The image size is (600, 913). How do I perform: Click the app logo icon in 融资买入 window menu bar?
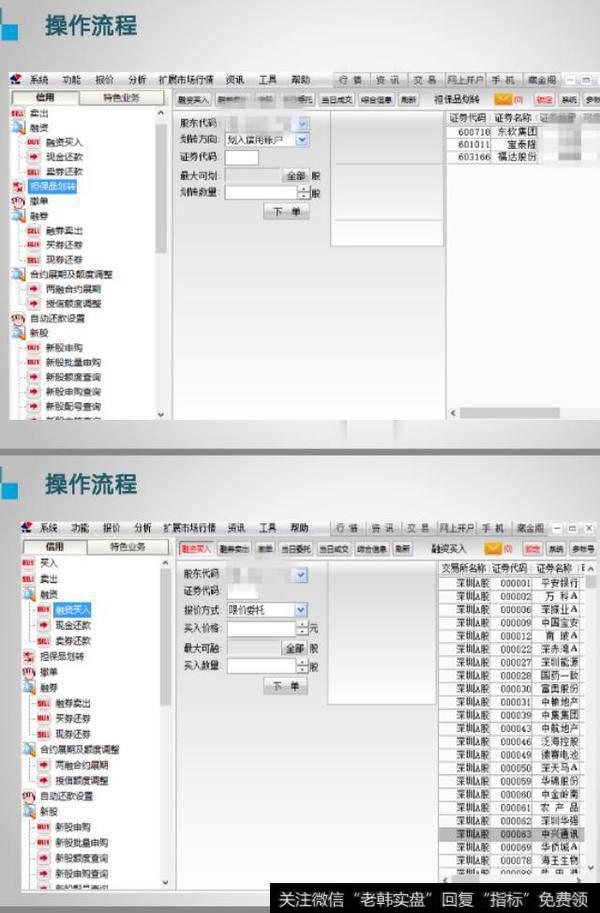26,528
